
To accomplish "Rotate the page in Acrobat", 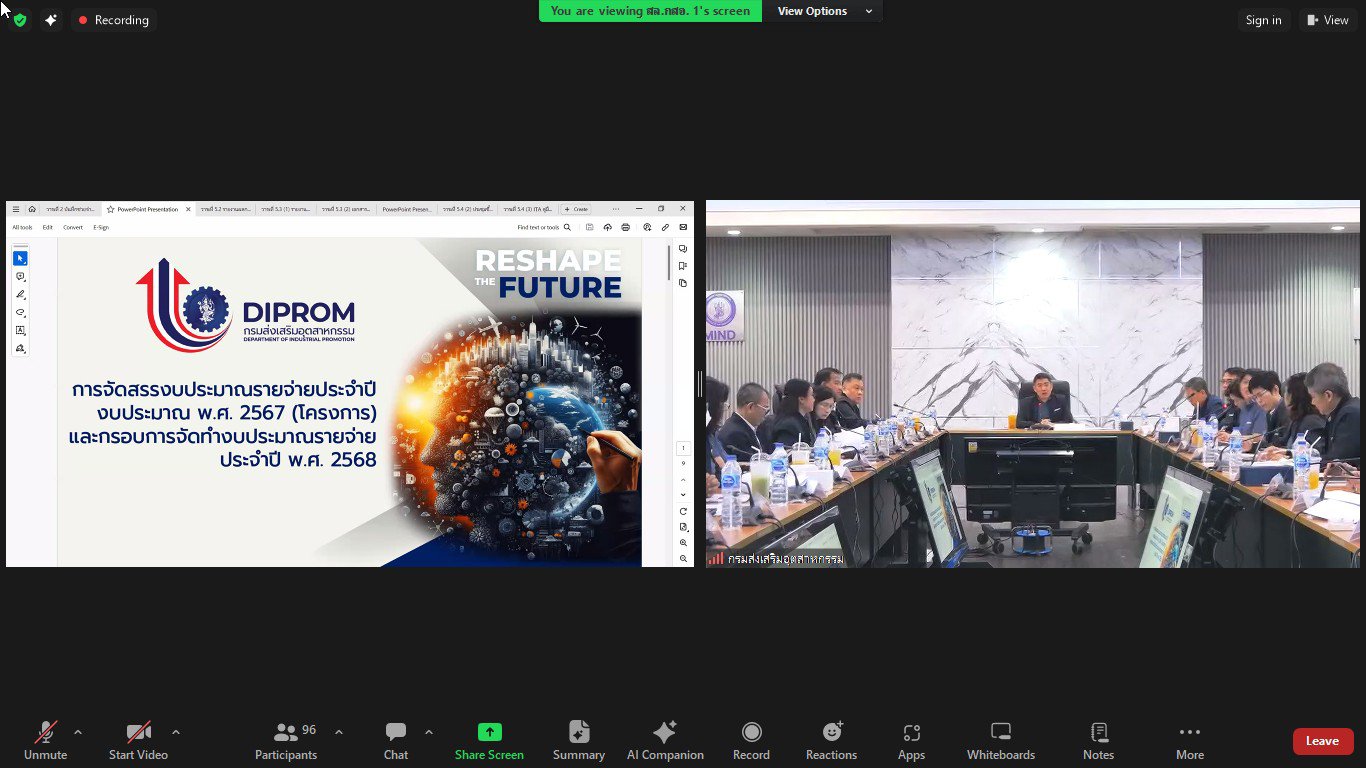I will [x=683, y=511].
